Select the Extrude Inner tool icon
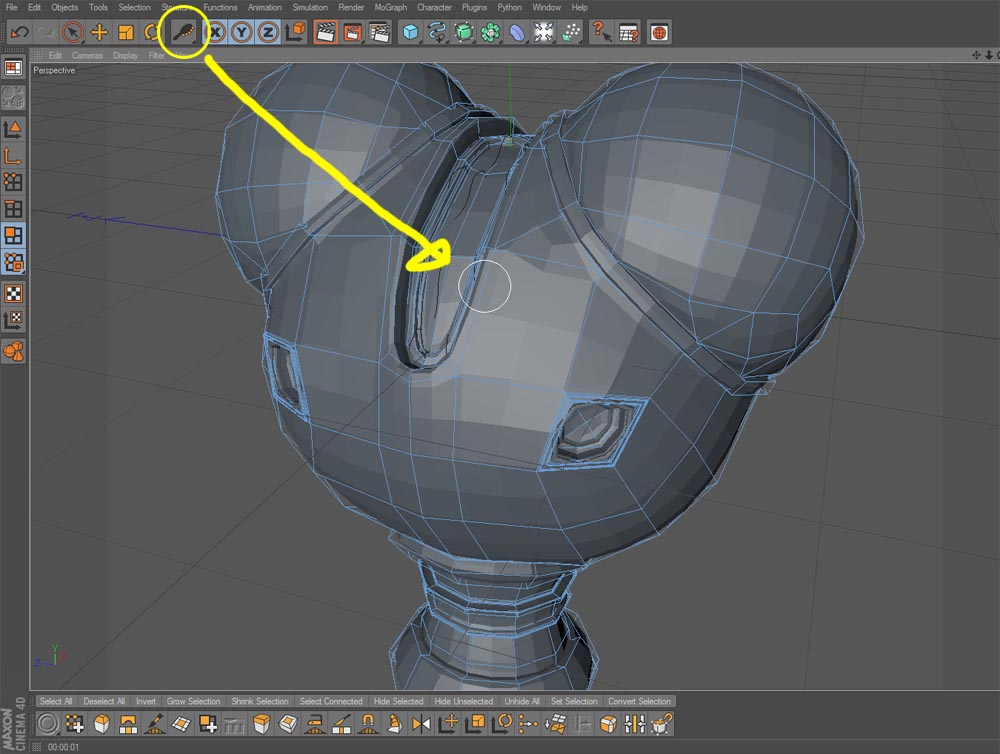The width and height of the screenshot is (1000, 754). pyautogui.click(x=288, y=723)
